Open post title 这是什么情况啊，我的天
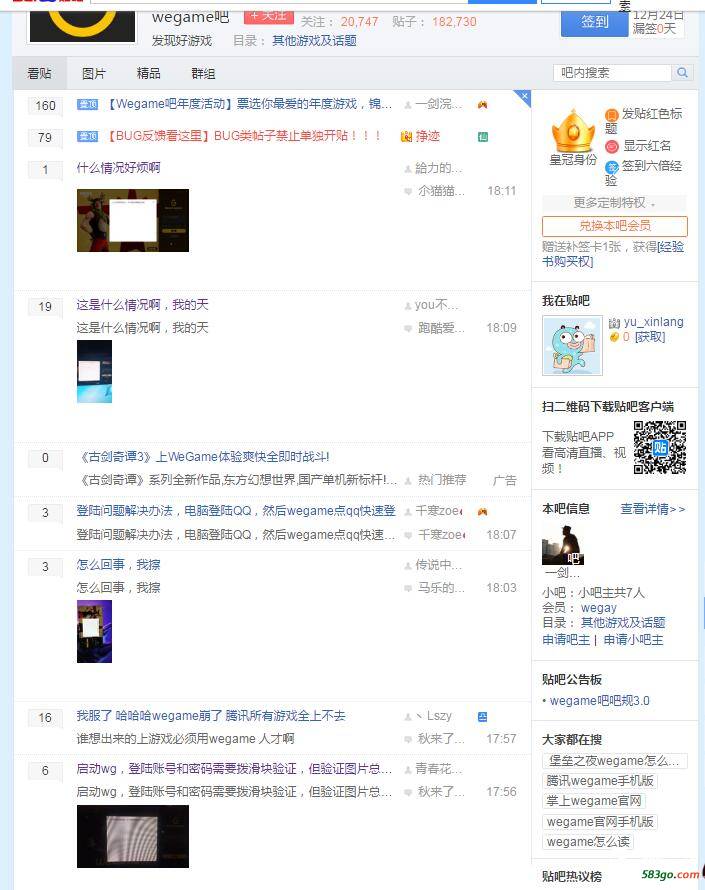705x890 pixels. (142, 305)
